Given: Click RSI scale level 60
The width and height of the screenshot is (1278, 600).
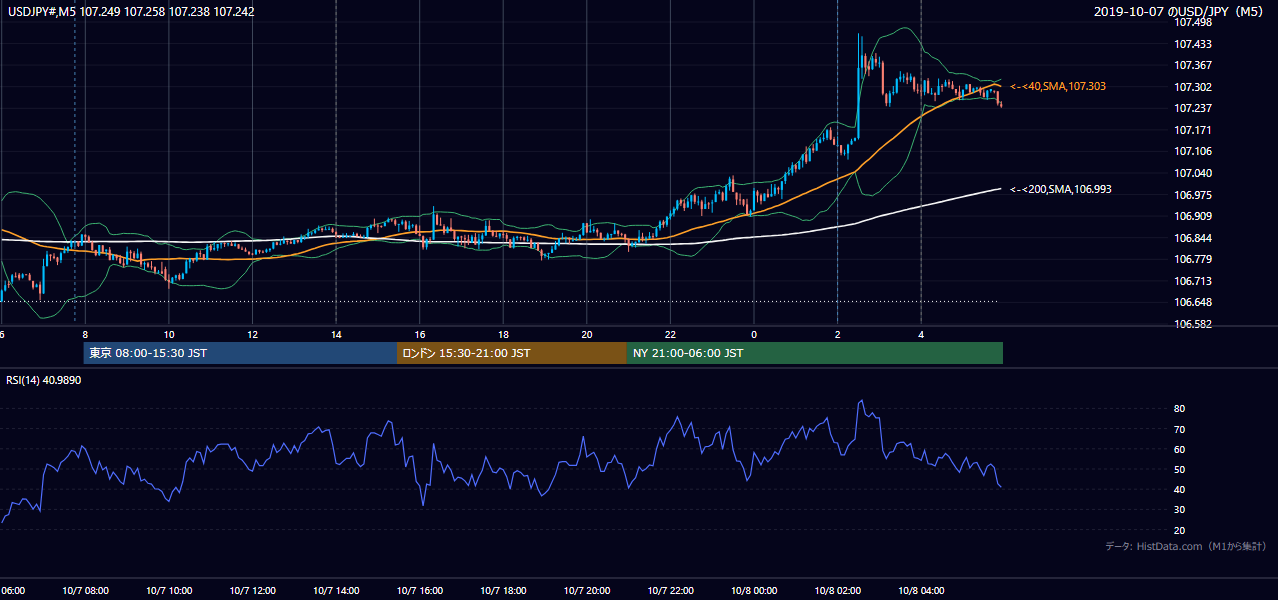Looking at the screenshot, I should click(x=1180, y=449).
